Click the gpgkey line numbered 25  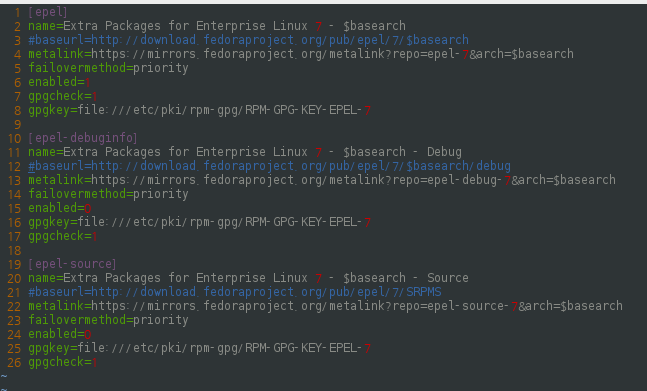[x=199, y=348]
